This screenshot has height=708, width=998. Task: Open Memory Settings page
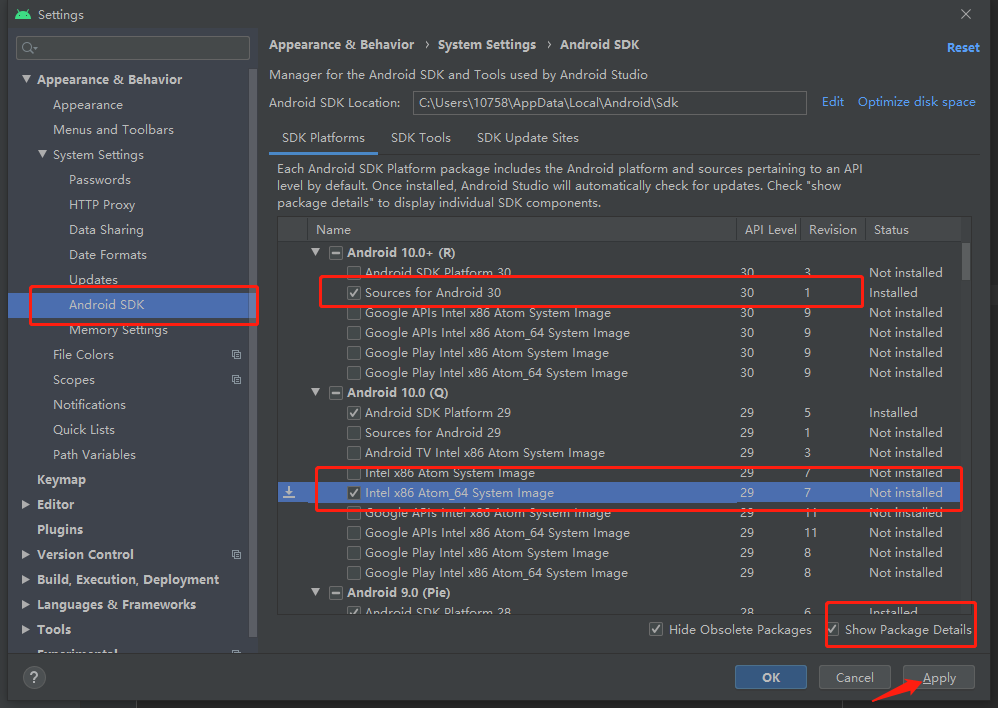(118, 330)
